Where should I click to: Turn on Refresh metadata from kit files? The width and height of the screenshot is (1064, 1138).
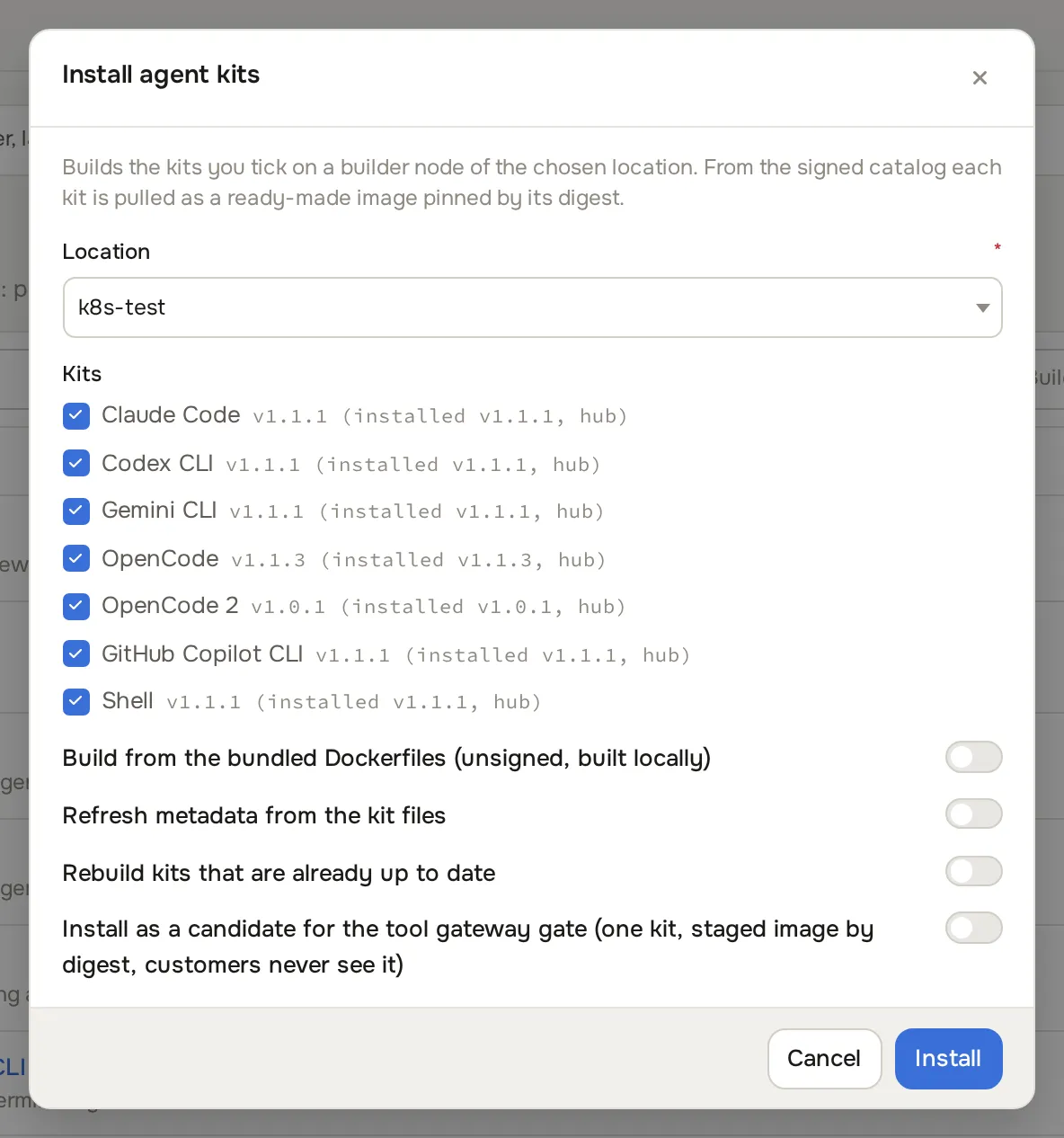click(973, 814)
